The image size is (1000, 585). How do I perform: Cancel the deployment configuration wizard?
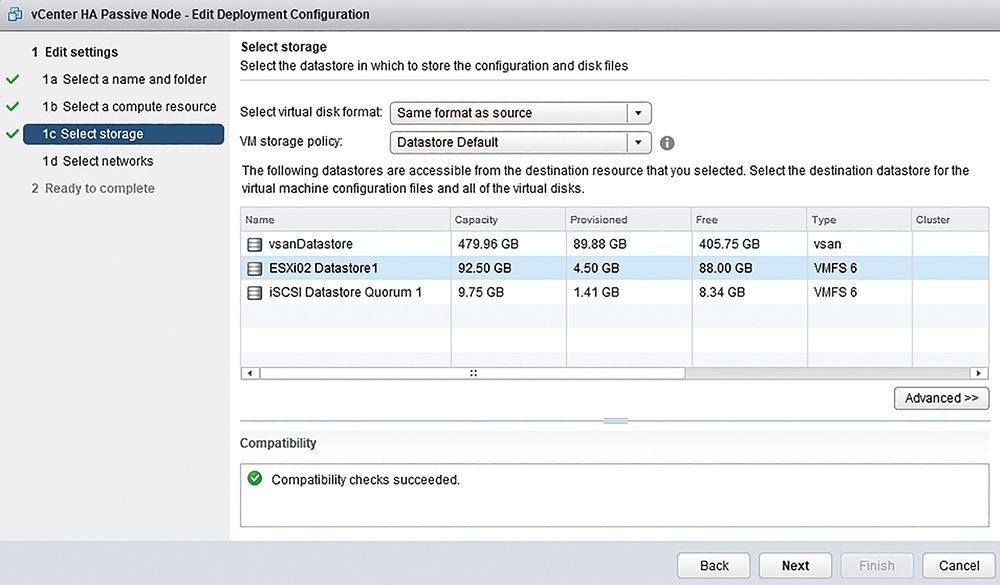[x=959, y=566]
